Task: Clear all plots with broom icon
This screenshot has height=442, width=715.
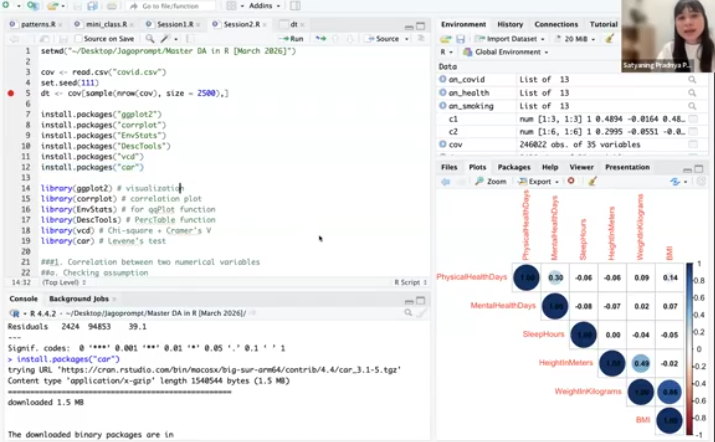Action: [592, 181]
